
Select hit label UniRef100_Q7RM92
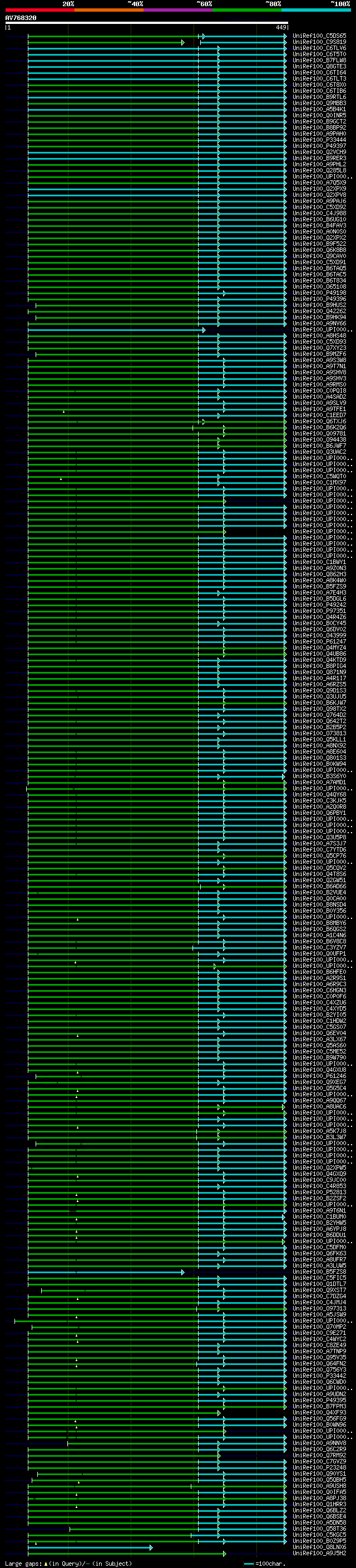click(x=319, y=1455)
